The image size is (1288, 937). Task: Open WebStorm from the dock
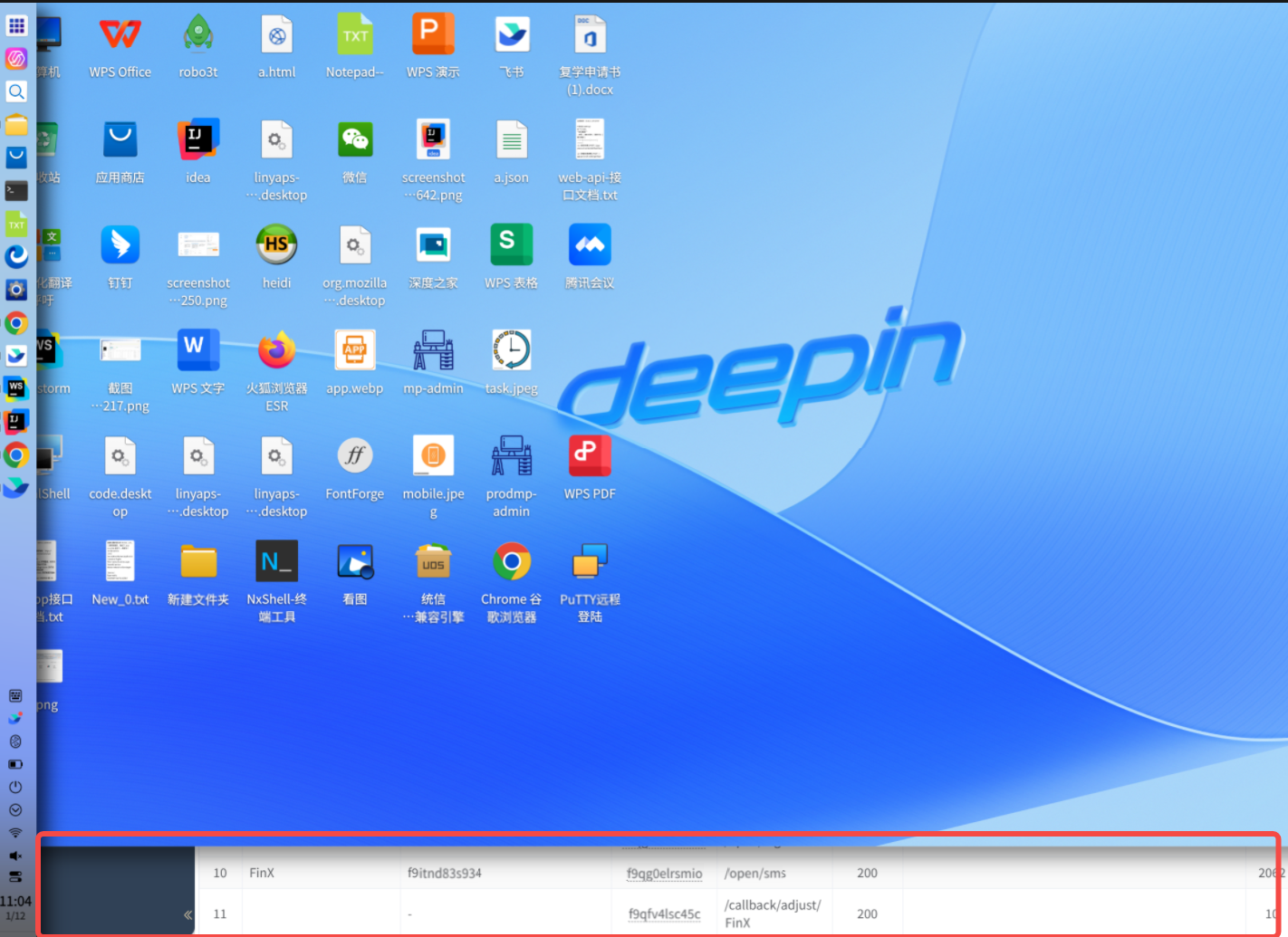pos(16,389)
